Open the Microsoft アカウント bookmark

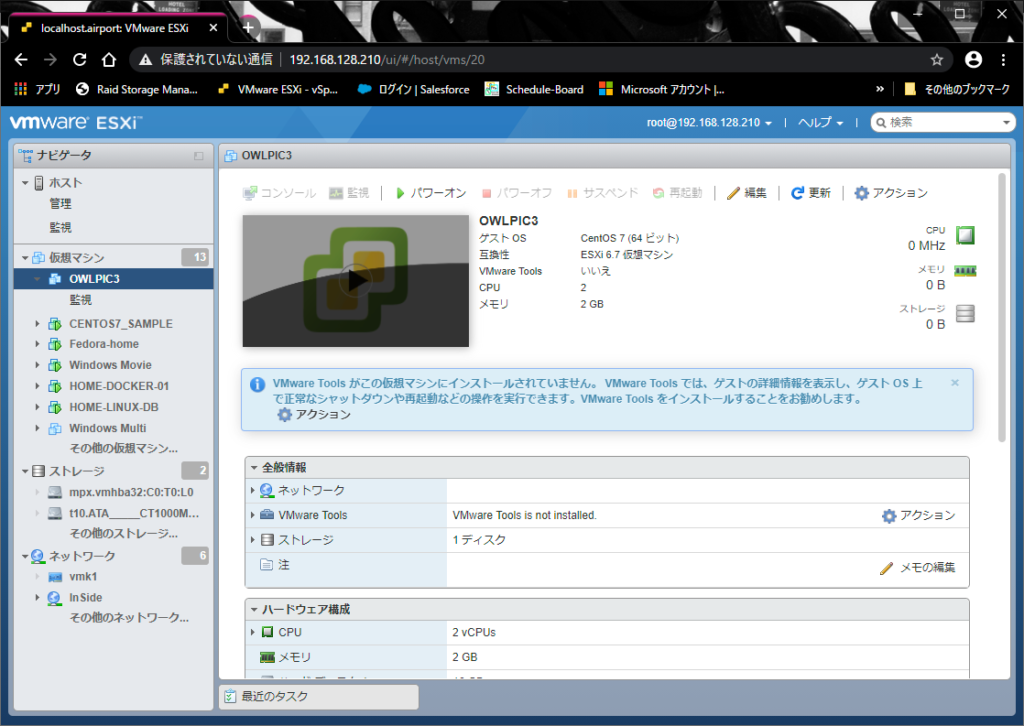662,89
